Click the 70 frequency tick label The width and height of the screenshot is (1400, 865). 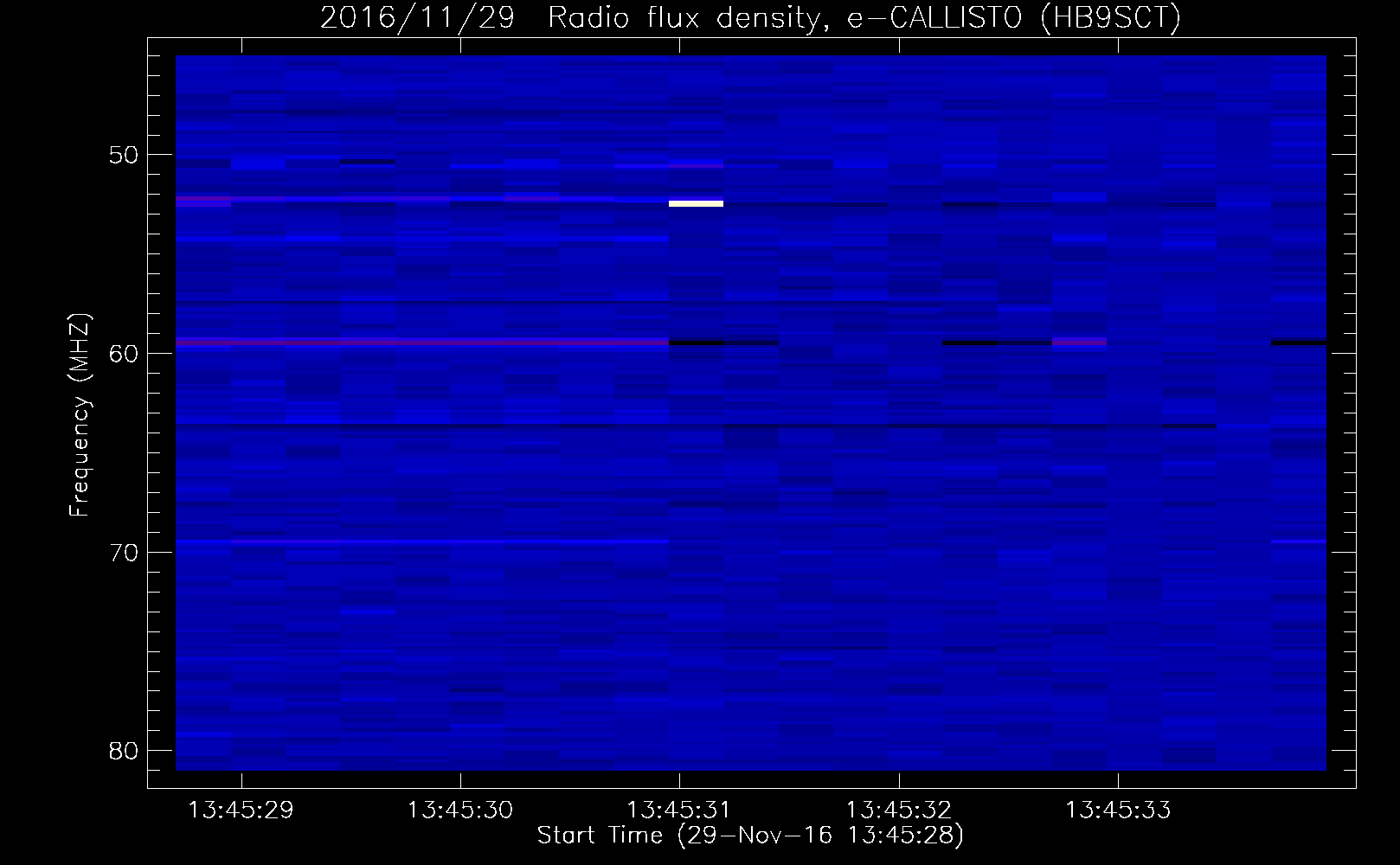pos(124,553)
